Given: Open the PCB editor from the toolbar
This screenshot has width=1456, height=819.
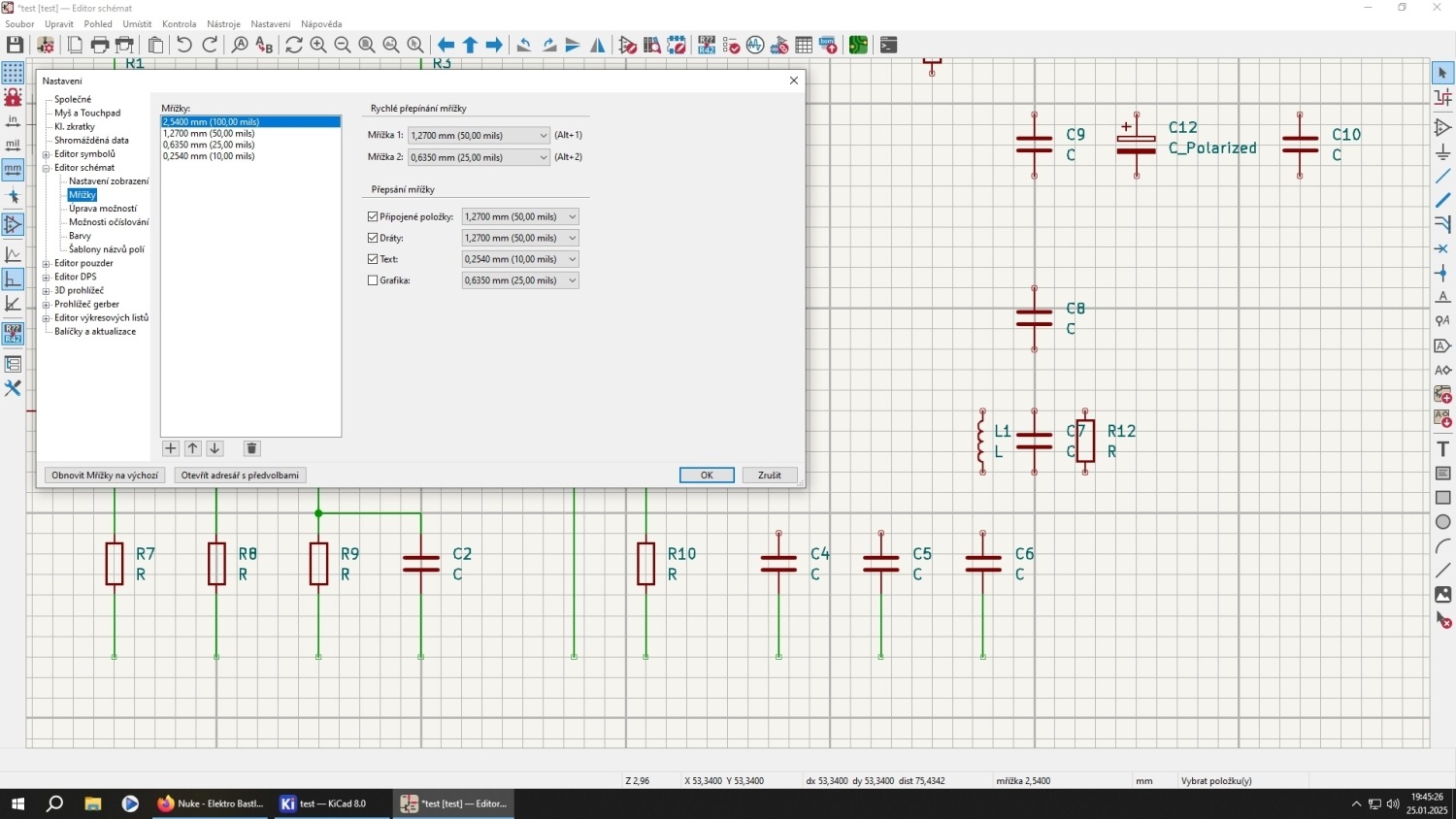Looking at the screenshot, I should [858, 45].
